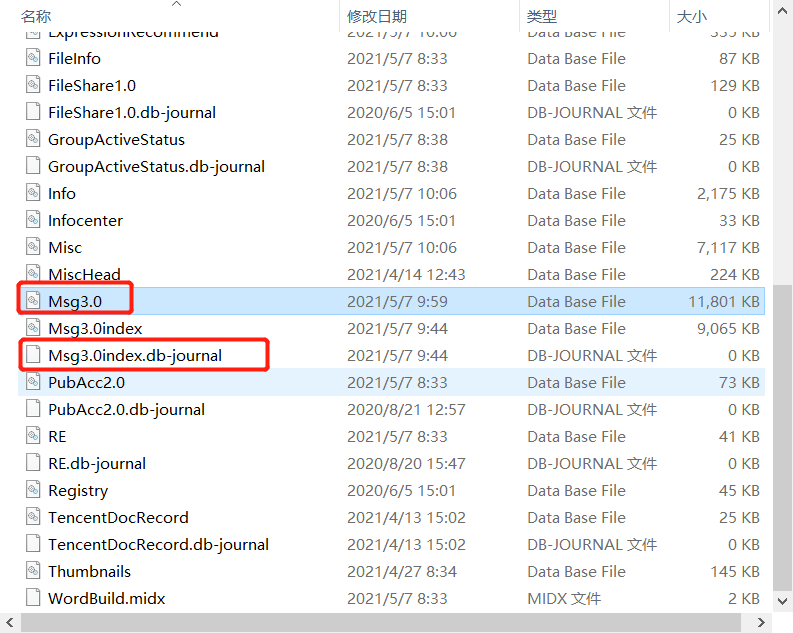Click the sort arrow above the name column

[x=177, y=4]
